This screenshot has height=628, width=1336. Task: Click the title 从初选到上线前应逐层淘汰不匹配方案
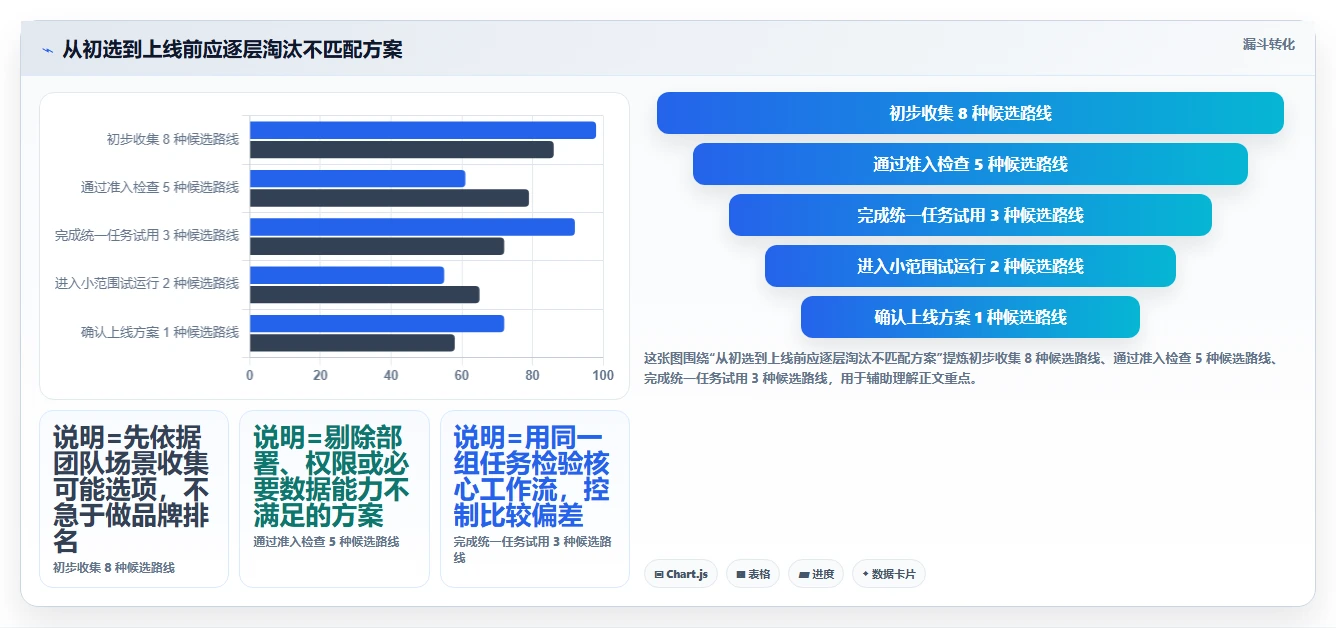click(232, 50)
